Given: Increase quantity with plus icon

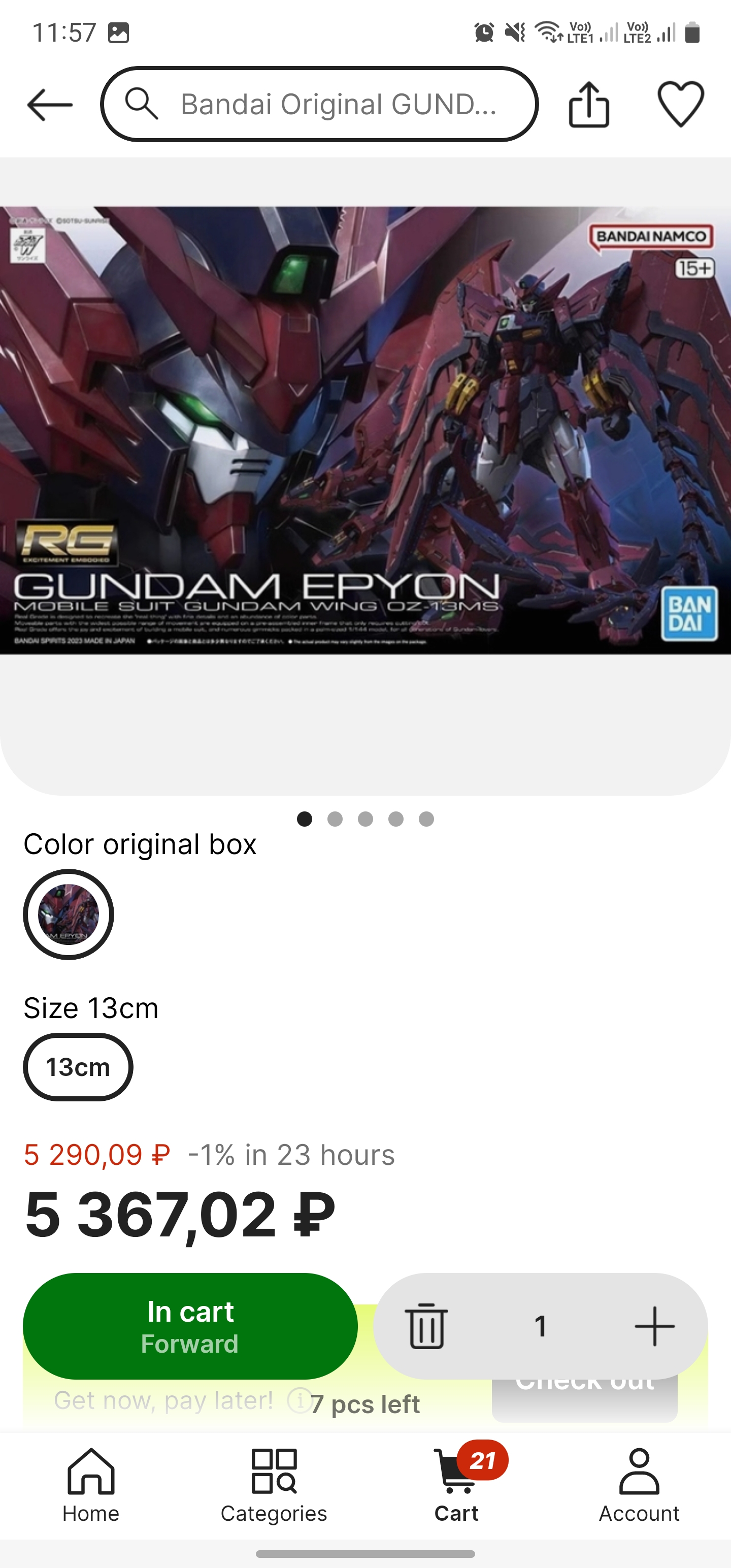Looking at the screenshot, I should pyautogui.click(x=654, y=1326).
